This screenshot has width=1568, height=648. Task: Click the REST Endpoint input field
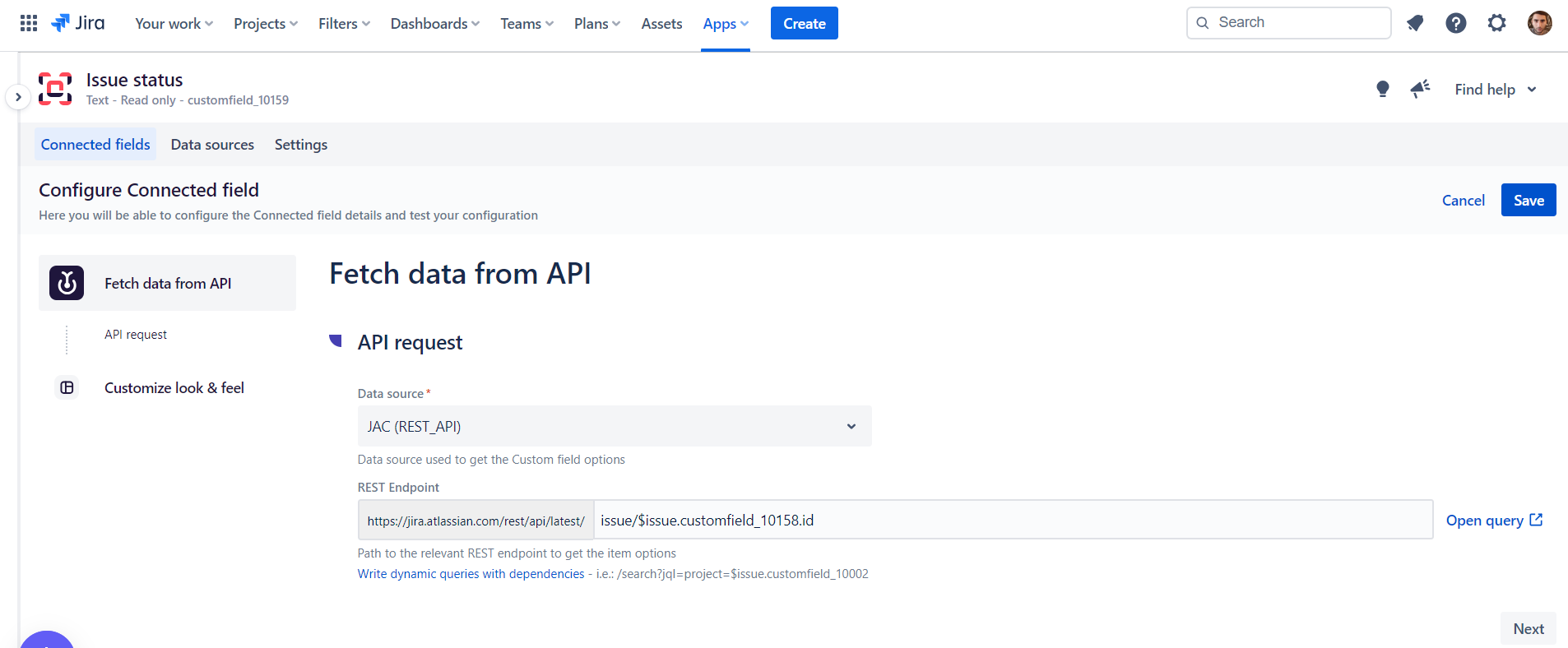coord(1012,521)
